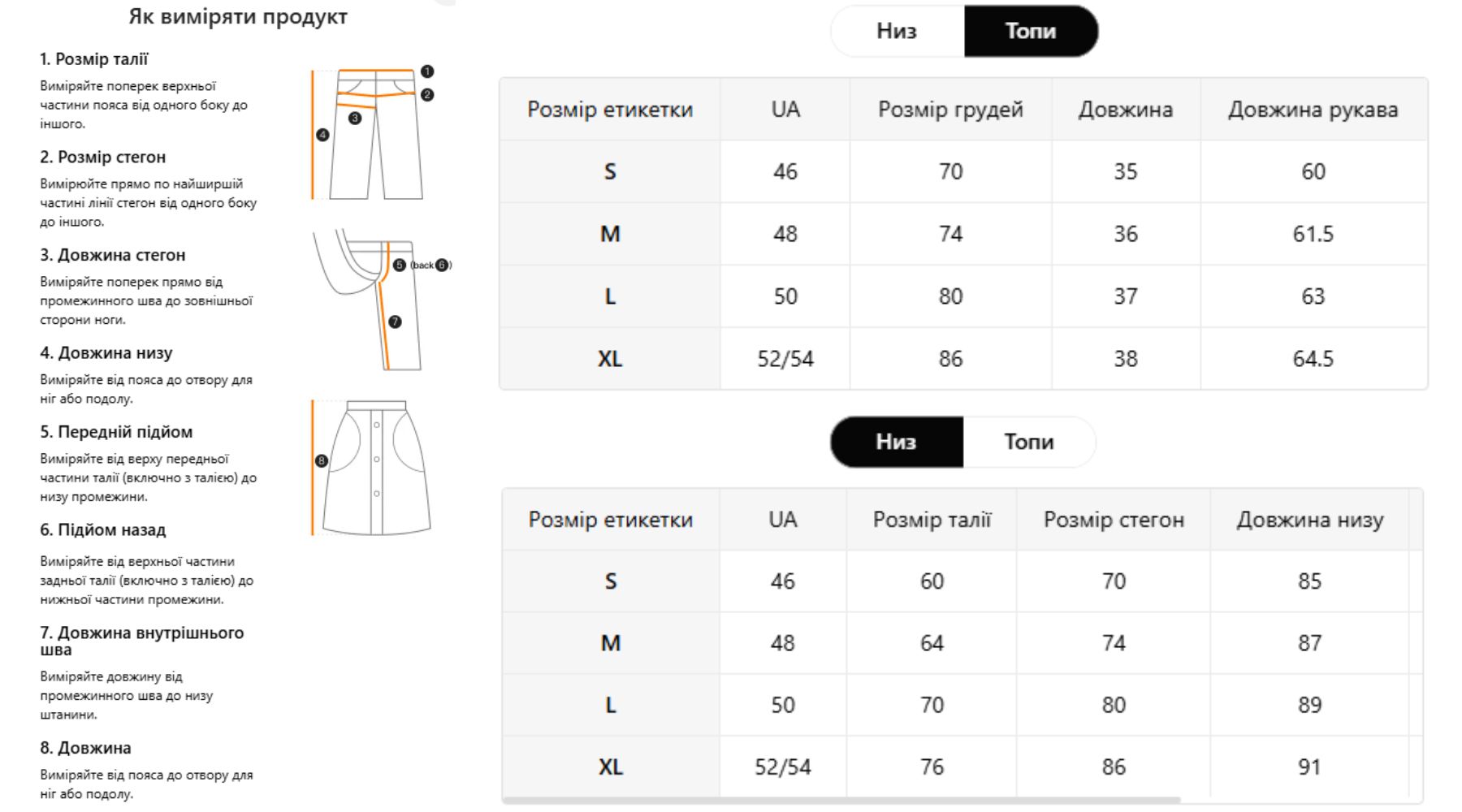Click the Довжина рукава column header

tap(1313, 110)
